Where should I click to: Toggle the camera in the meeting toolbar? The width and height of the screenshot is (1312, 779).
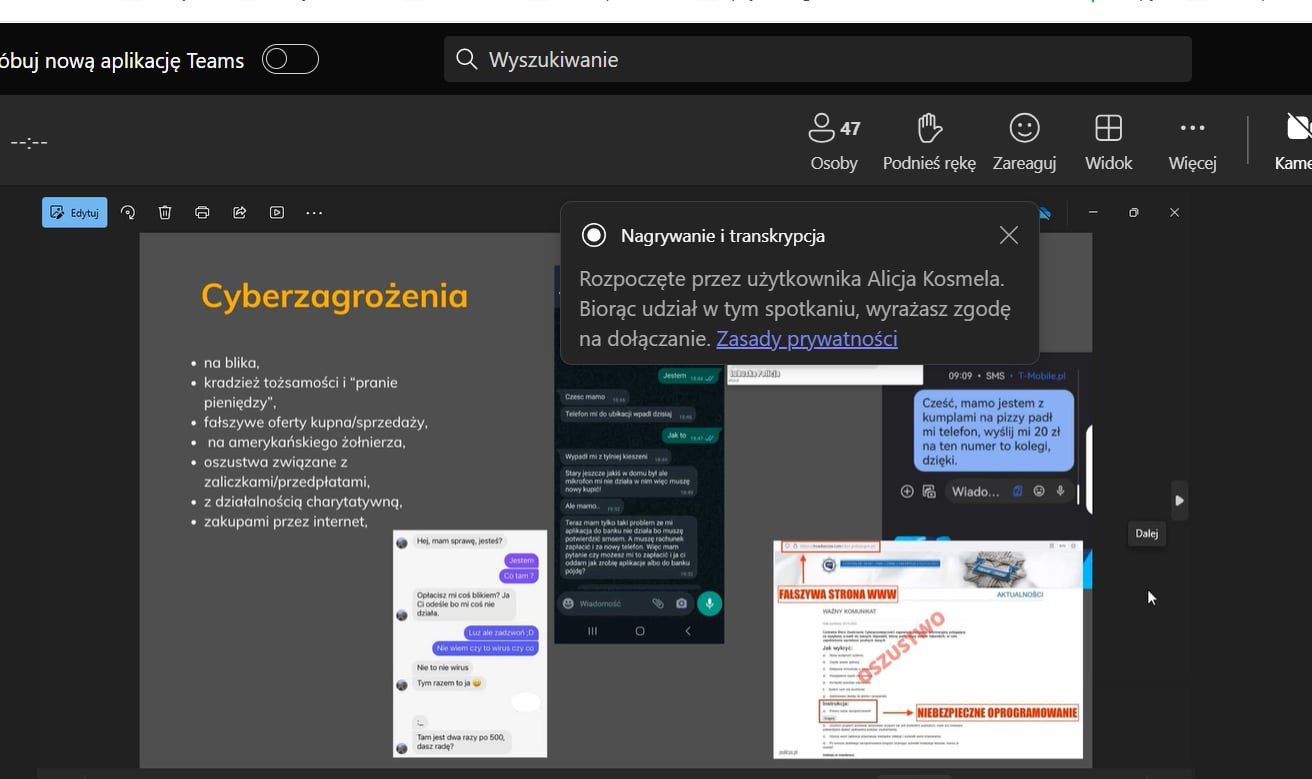1297,141
